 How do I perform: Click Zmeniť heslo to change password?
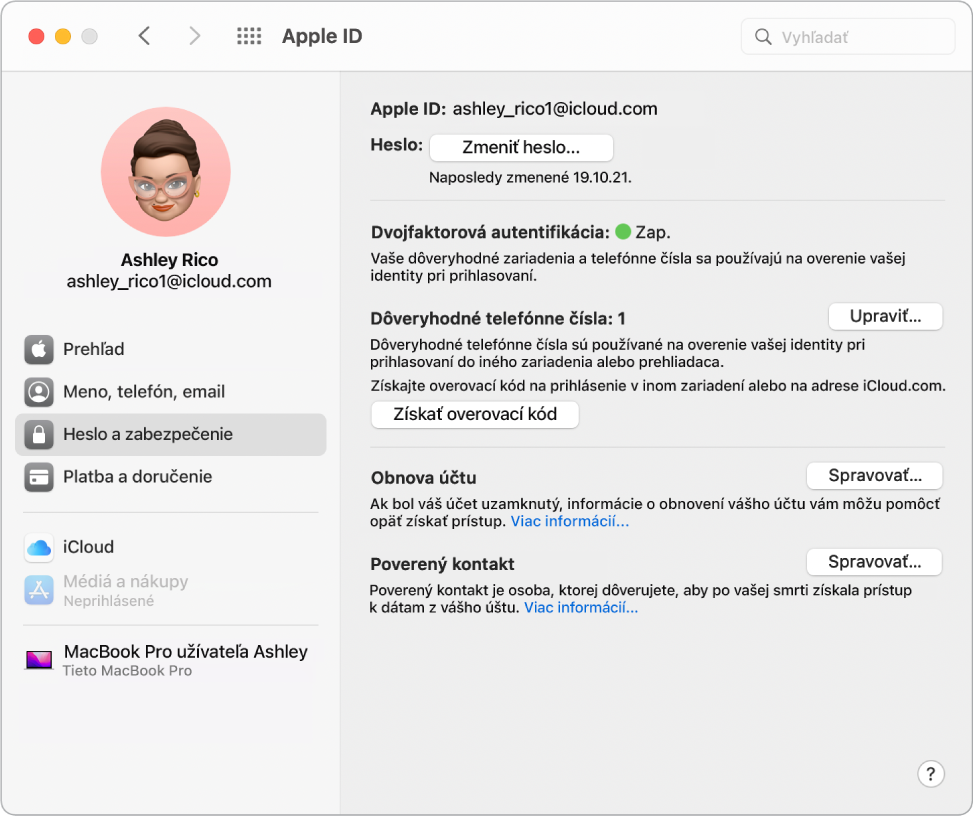[x=520, y=147]
